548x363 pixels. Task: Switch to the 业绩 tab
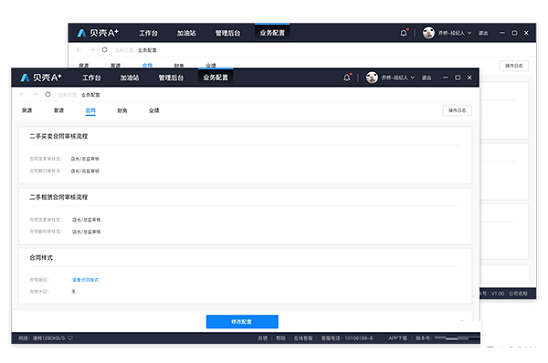[154, 110]
